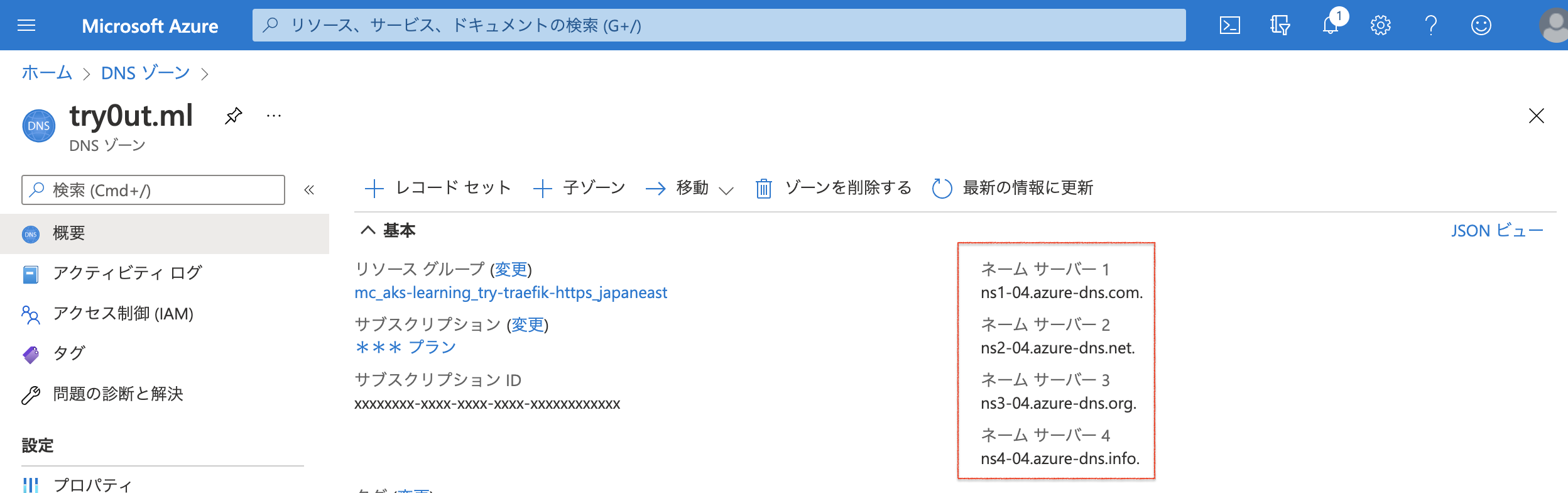Add a レコード セット

(x=438, y=188)
